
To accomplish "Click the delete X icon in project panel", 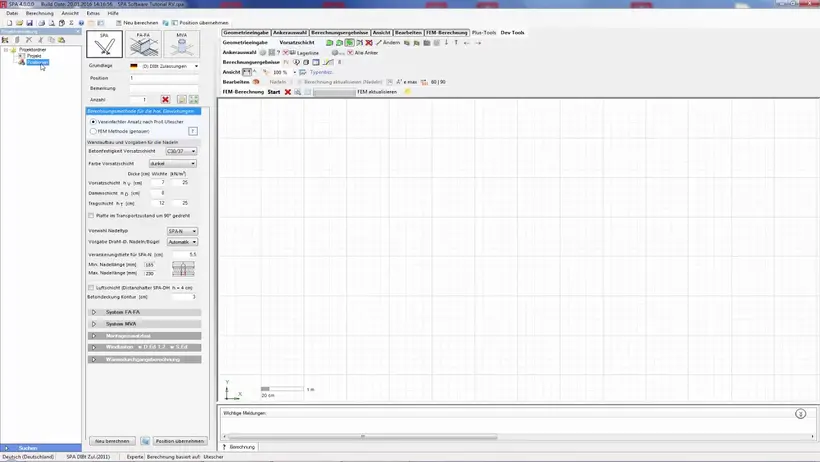I will [x=29, y=40].
